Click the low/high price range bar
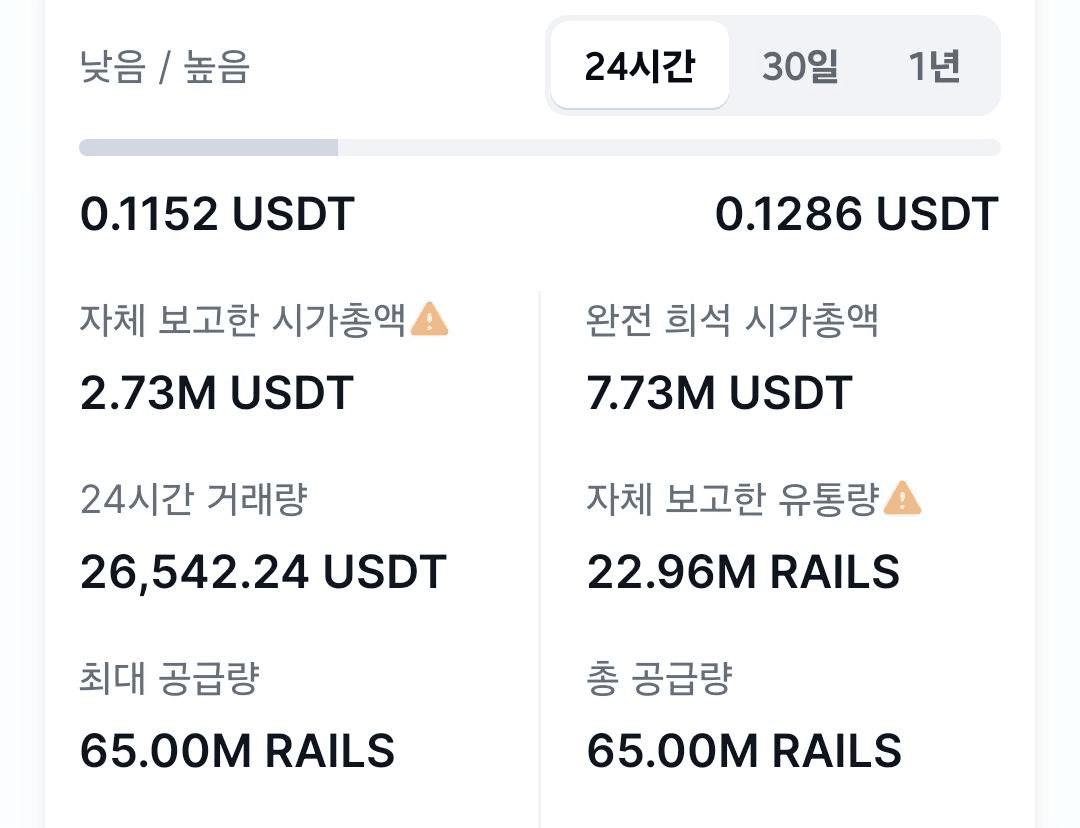 point(539,148)
